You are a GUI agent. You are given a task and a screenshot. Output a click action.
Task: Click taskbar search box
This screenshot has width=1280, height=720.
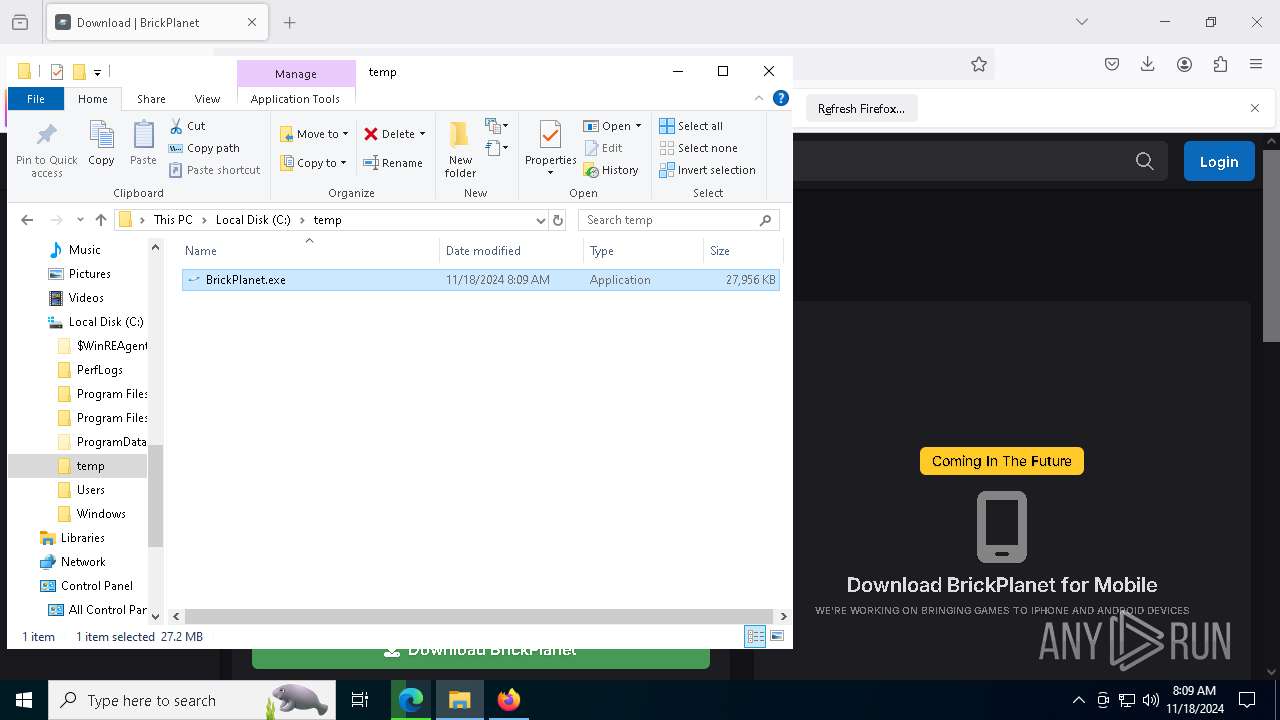coord(192,700)
